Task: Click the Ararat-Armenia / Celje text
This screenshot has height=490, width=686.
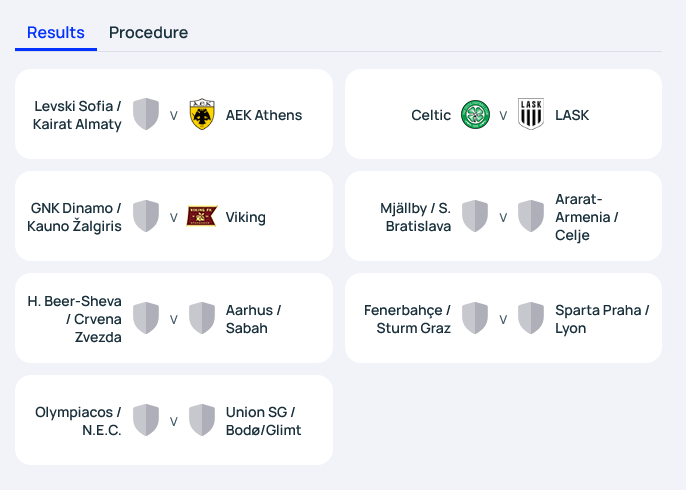Action: [586, 217]
